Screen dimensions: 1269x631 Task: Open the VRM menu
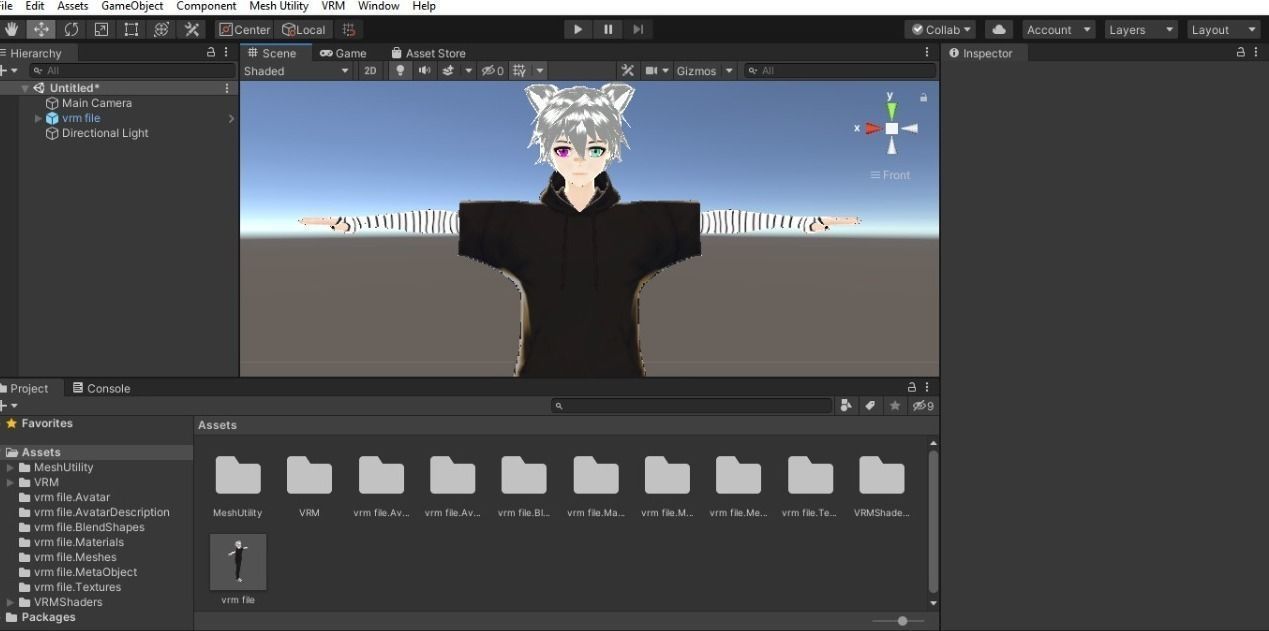(x=333, y=6)
